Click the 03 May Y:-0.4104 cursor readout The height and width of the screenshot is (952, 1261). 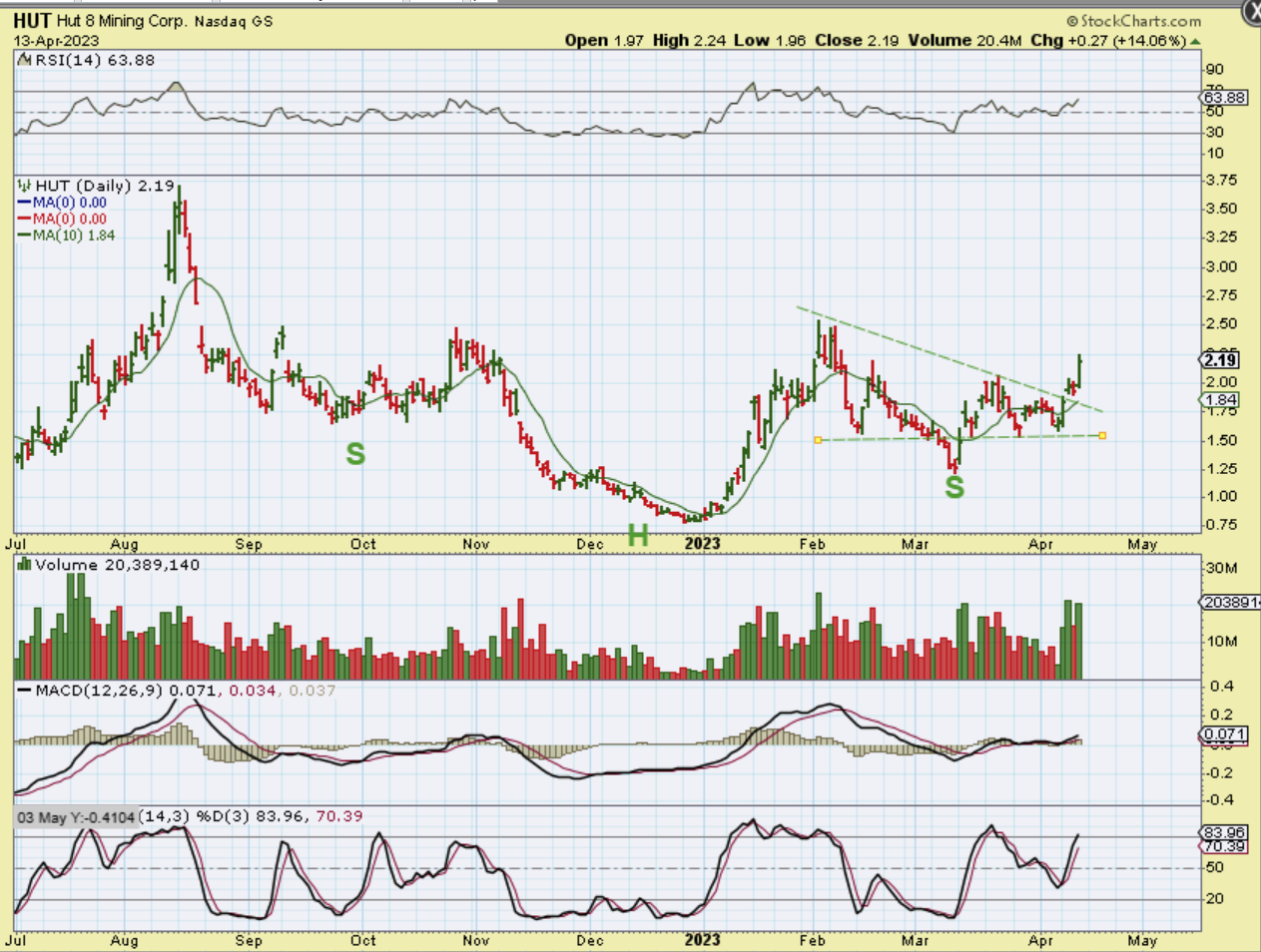click(76, 817)
